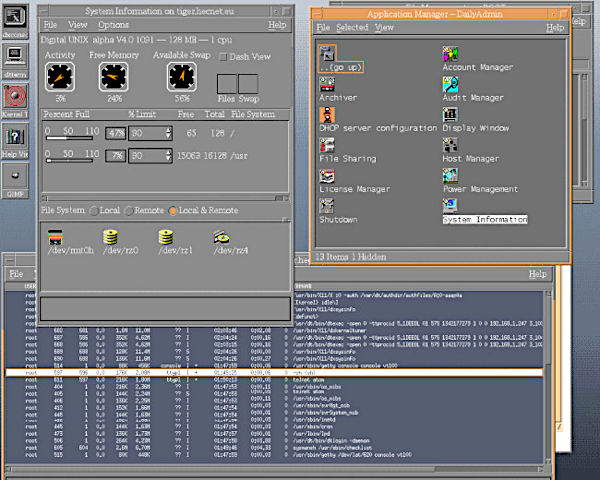The height and width of the screenshot is (480, 600).
Task: Open Help menu in process list window
Action: (x=538, y=274)
